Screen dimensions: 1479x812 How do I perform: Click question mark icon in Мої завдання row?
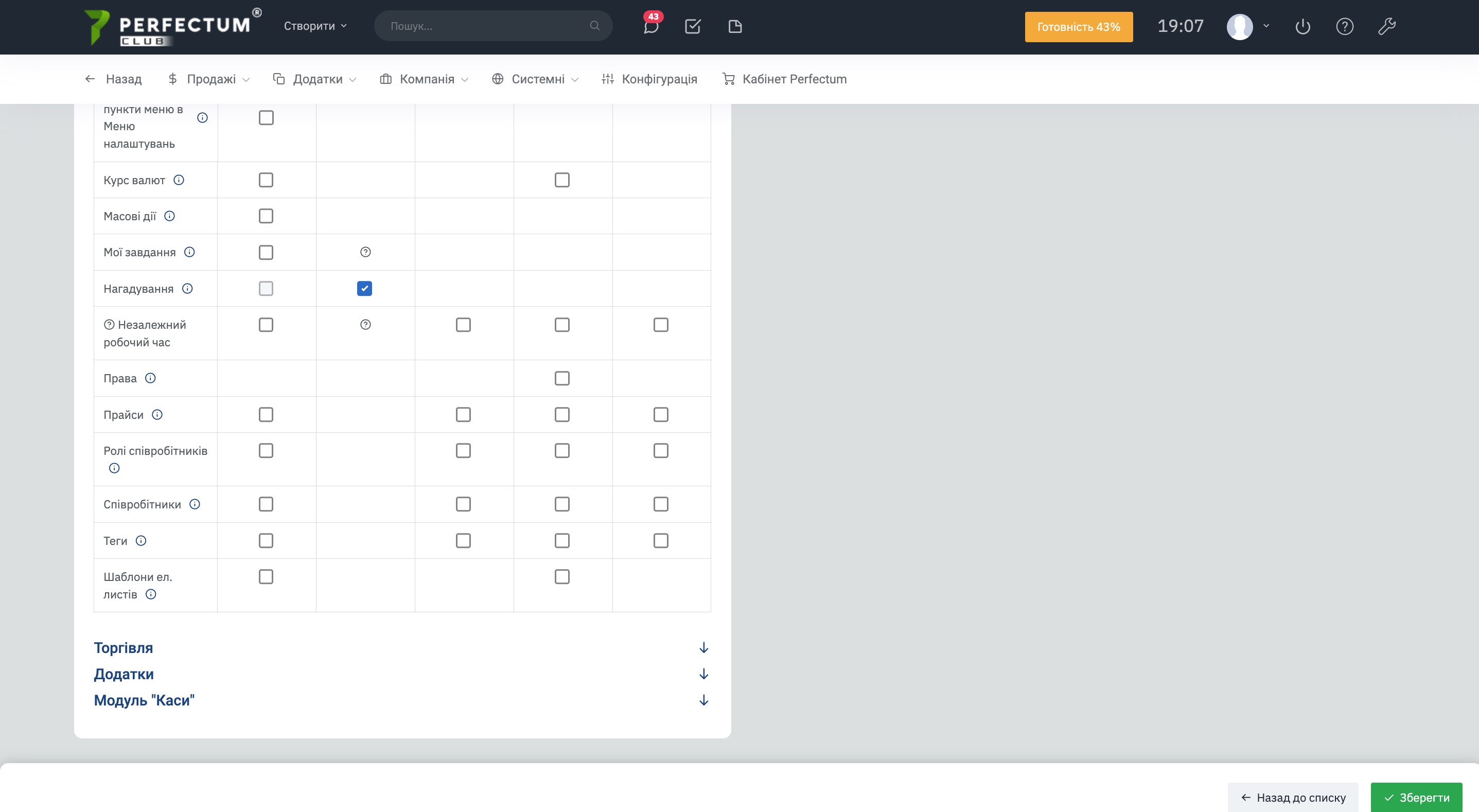click(x=365, y=252)
